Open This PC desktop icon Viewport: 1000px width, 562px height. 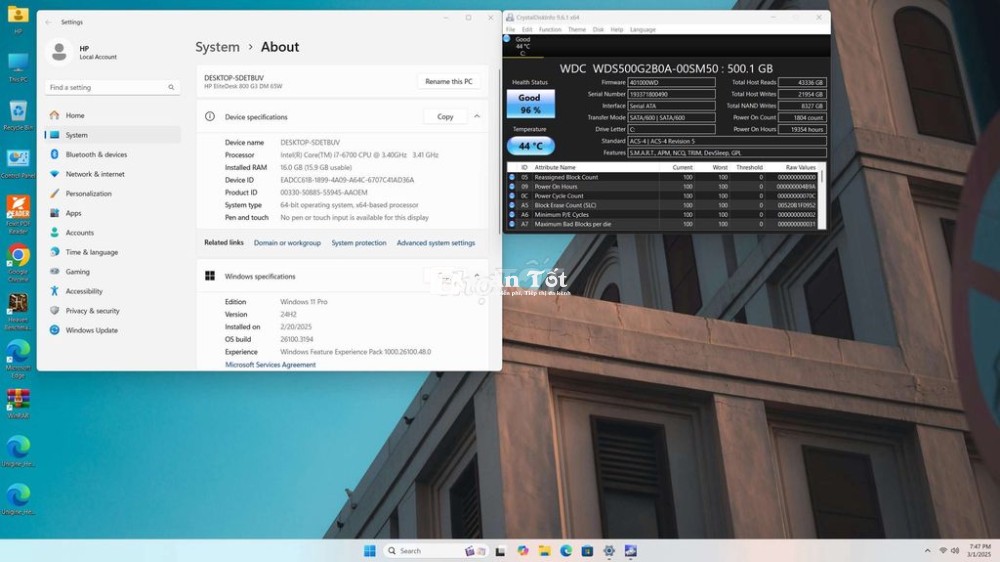pos(18,68)
